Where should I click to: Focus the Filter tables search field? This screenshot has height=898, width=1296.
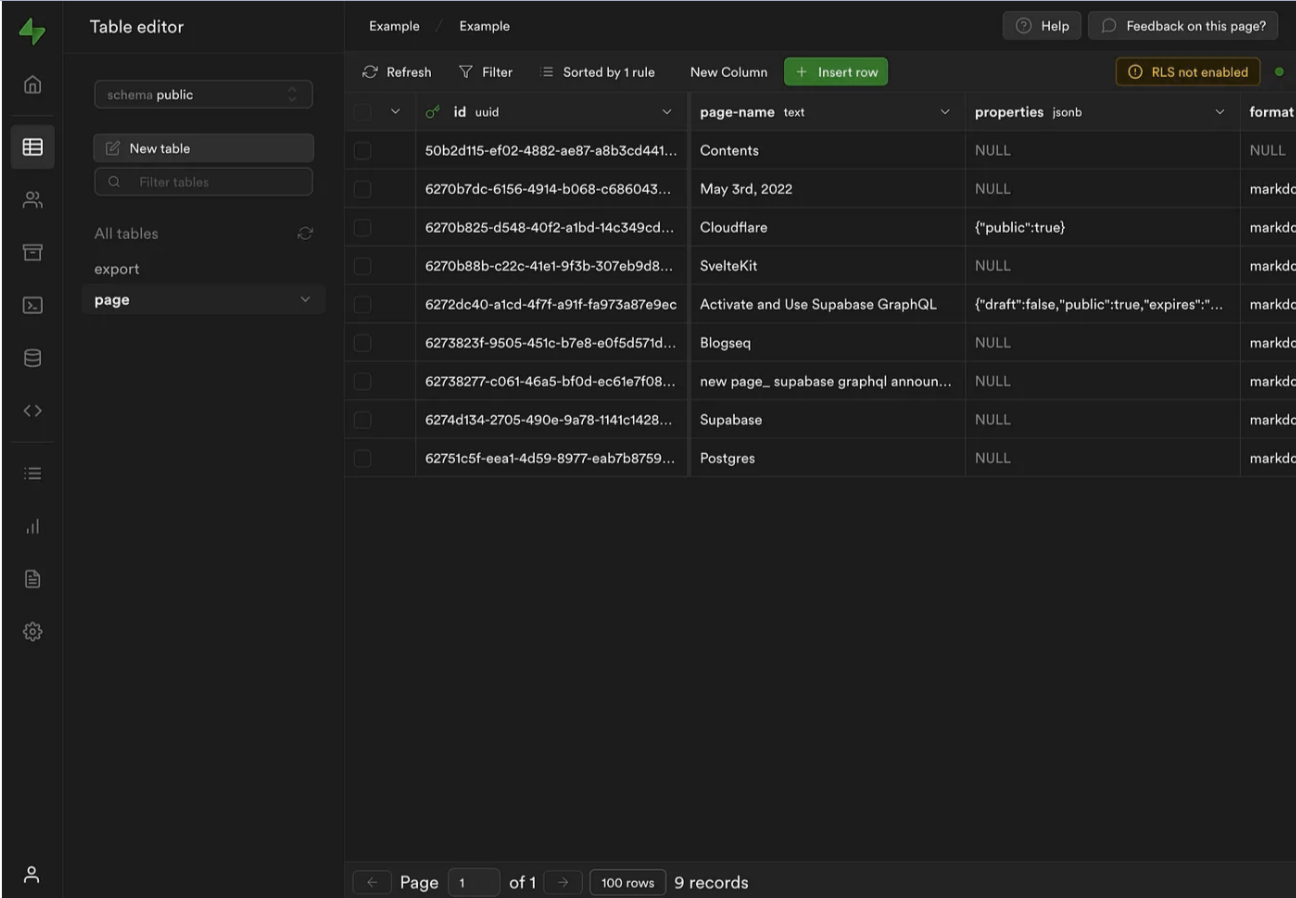coord(203,182)
